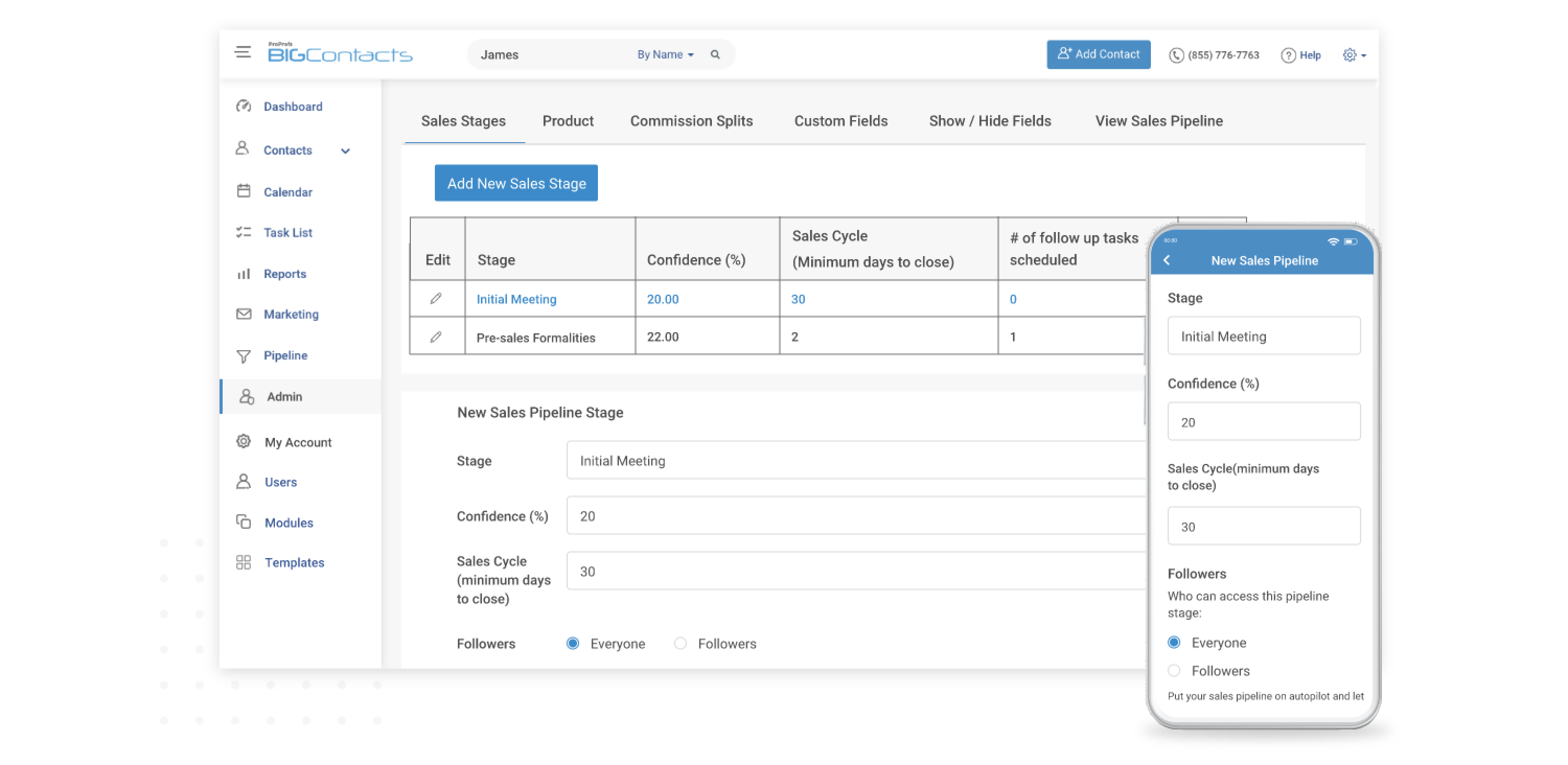Click the (855) 776-7763 phone number

tap(1223, 55)
